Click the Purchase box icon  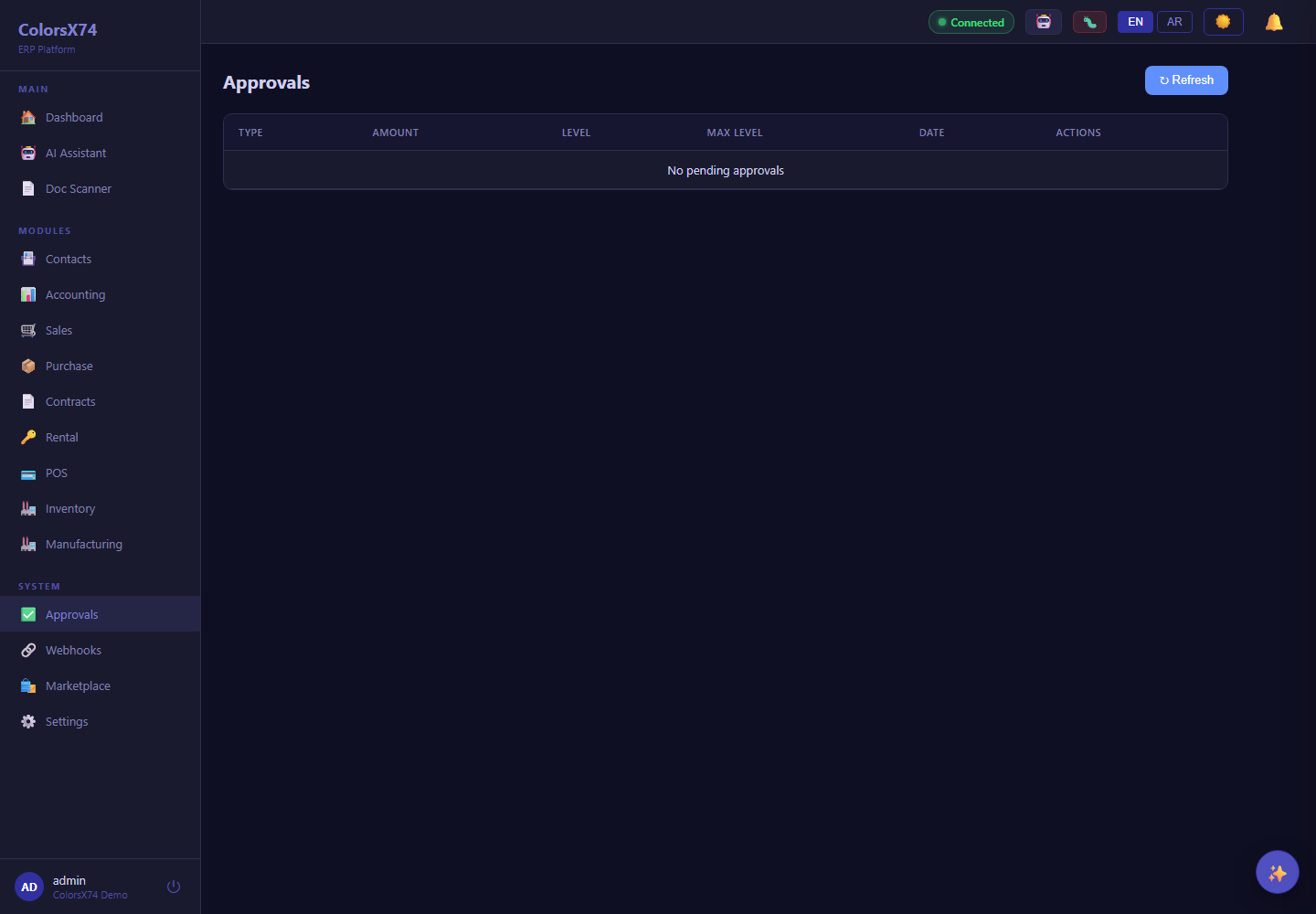28,366
